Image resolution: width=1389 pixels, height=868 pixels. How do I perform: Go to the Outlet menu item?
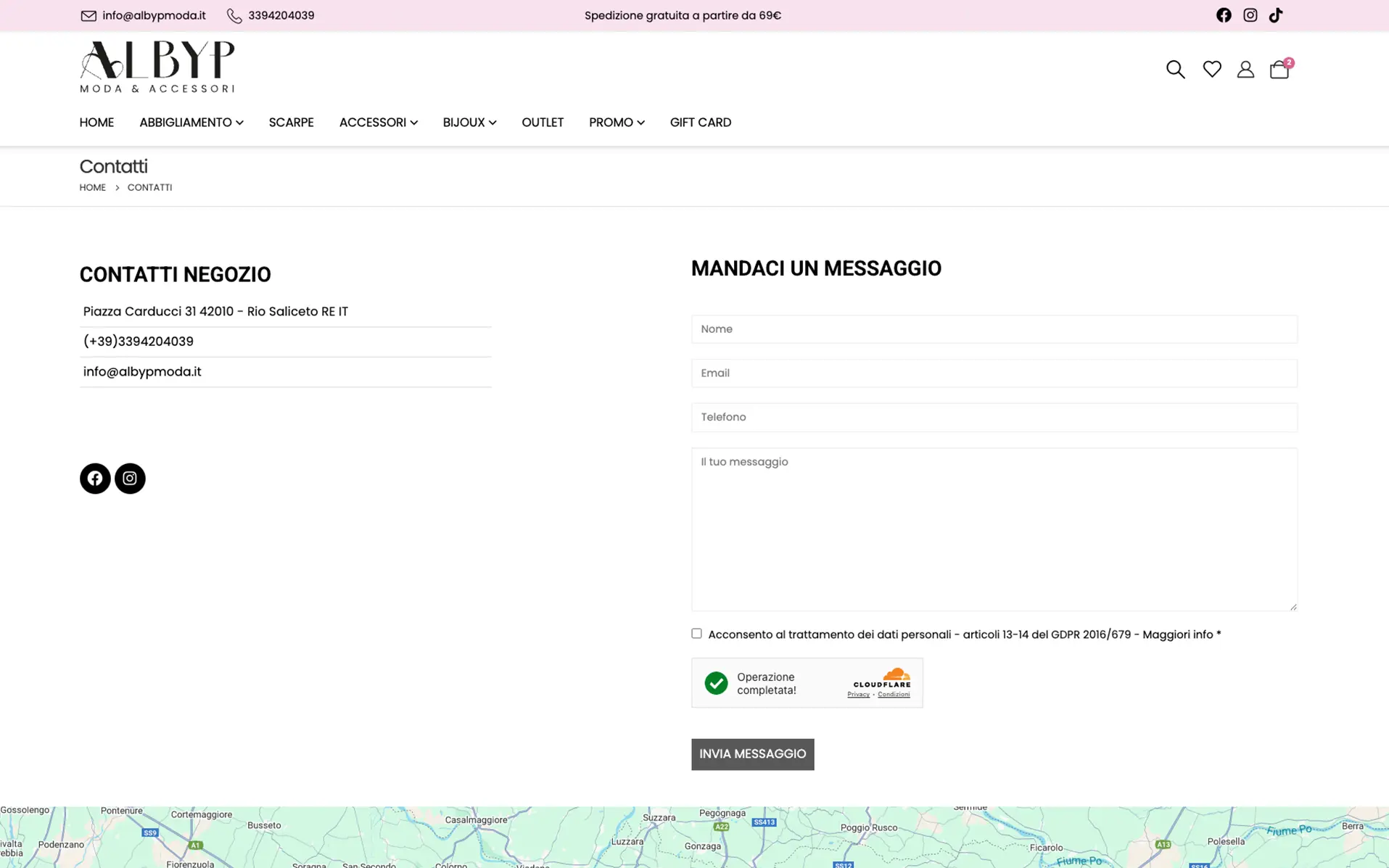pos(542,123)
